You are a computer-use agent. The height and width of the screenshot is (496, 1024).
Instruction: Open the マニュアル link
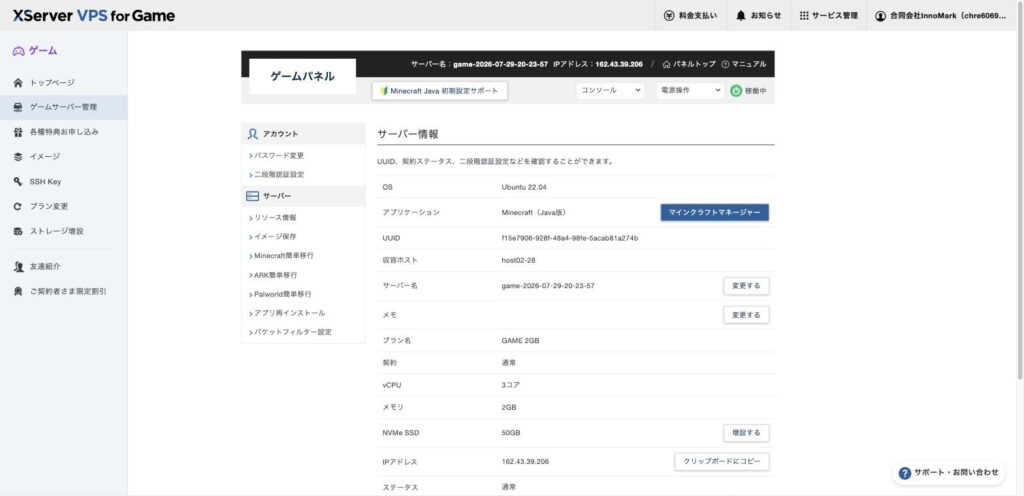744,64
